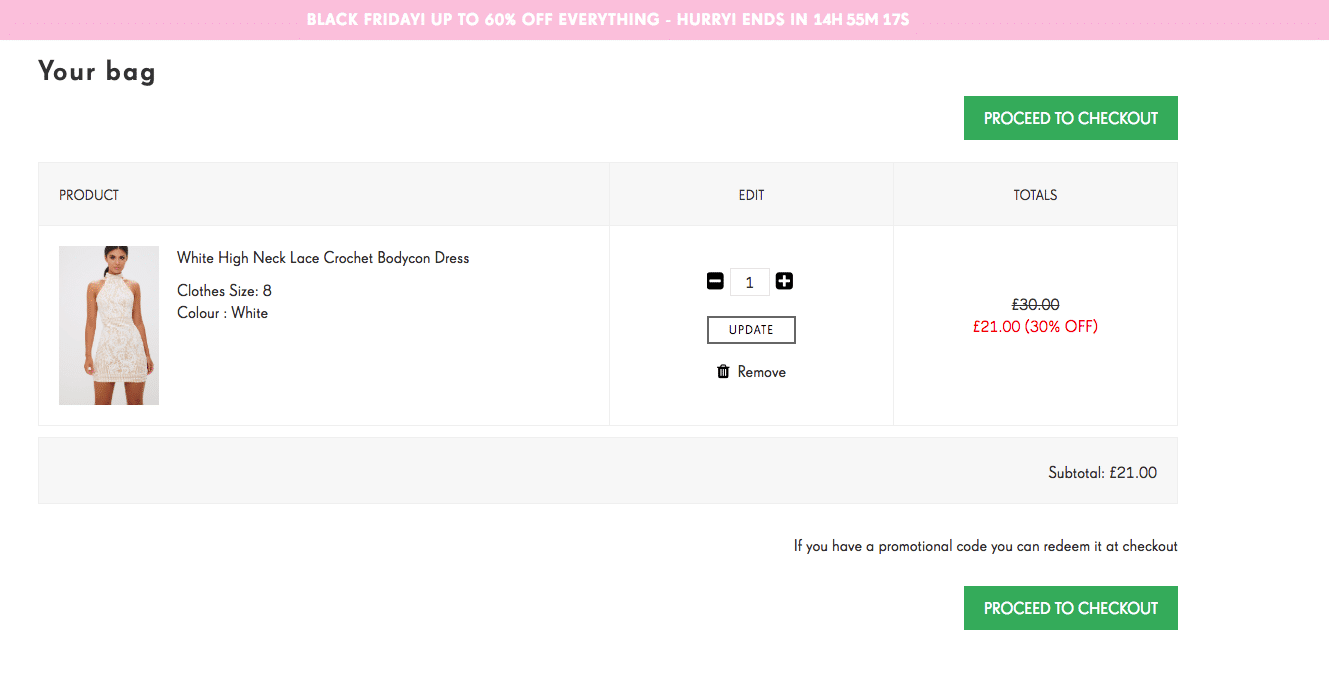Click the top PROCEED TO CHECKOUT button
Image resolution: width=1329 pixels, height=674 pixels.
coord(1070,117)
